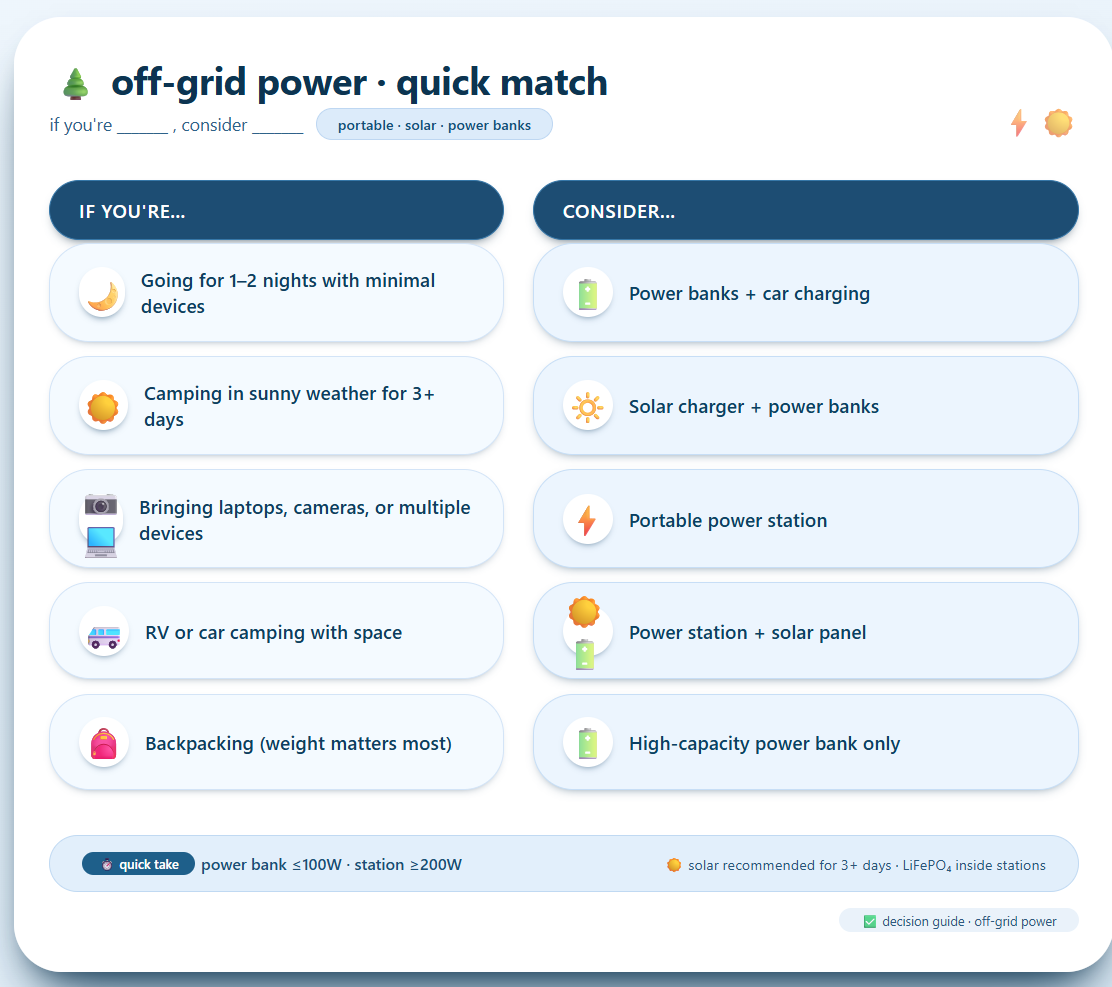The image size is (1112, 987).
Task: Click the crescent moon icon
Action: coord(102,294)
